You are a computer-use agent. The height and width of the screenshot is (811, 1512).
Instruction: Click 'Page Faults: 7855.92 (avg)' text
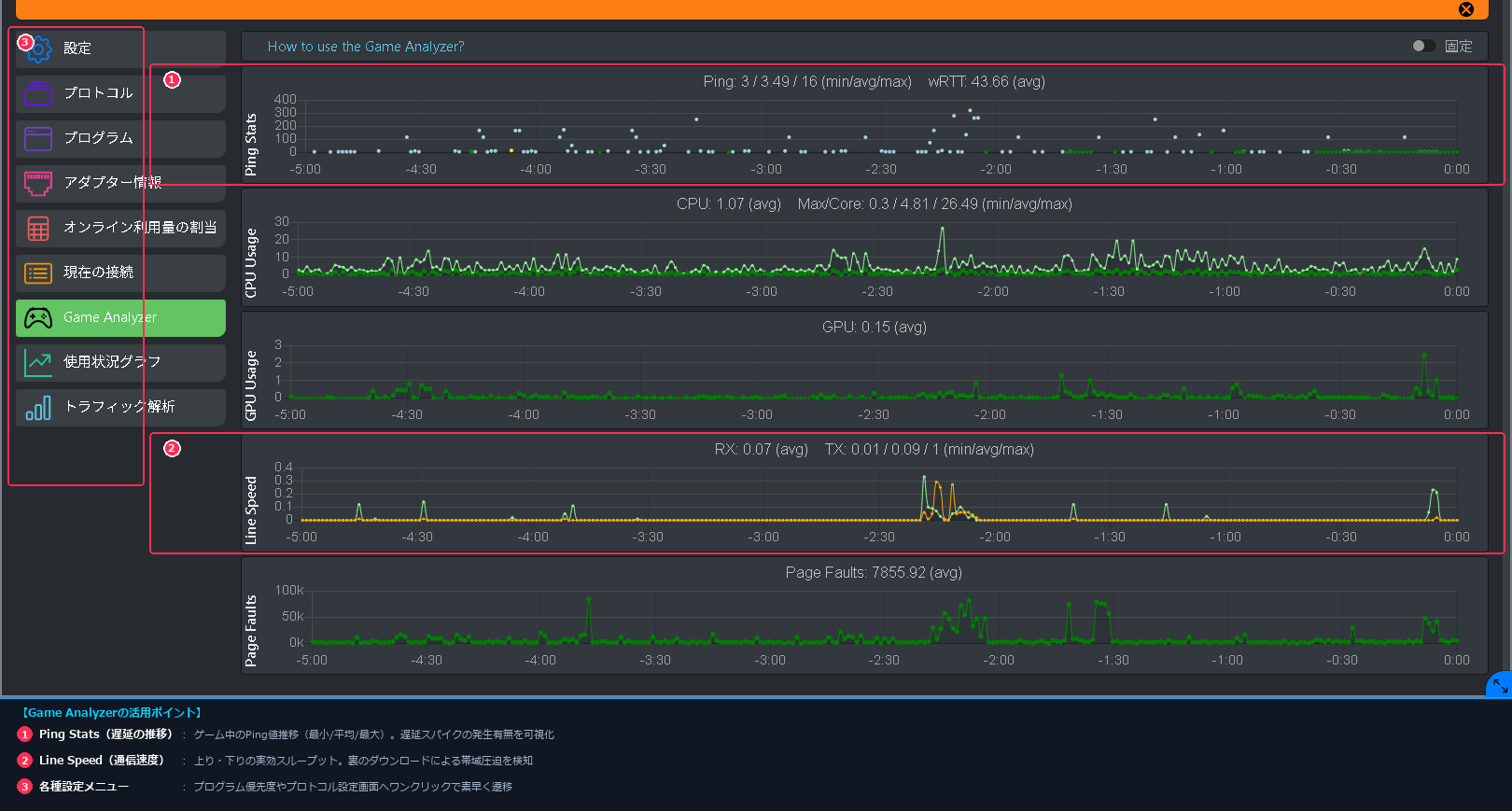tap(874, 573)
